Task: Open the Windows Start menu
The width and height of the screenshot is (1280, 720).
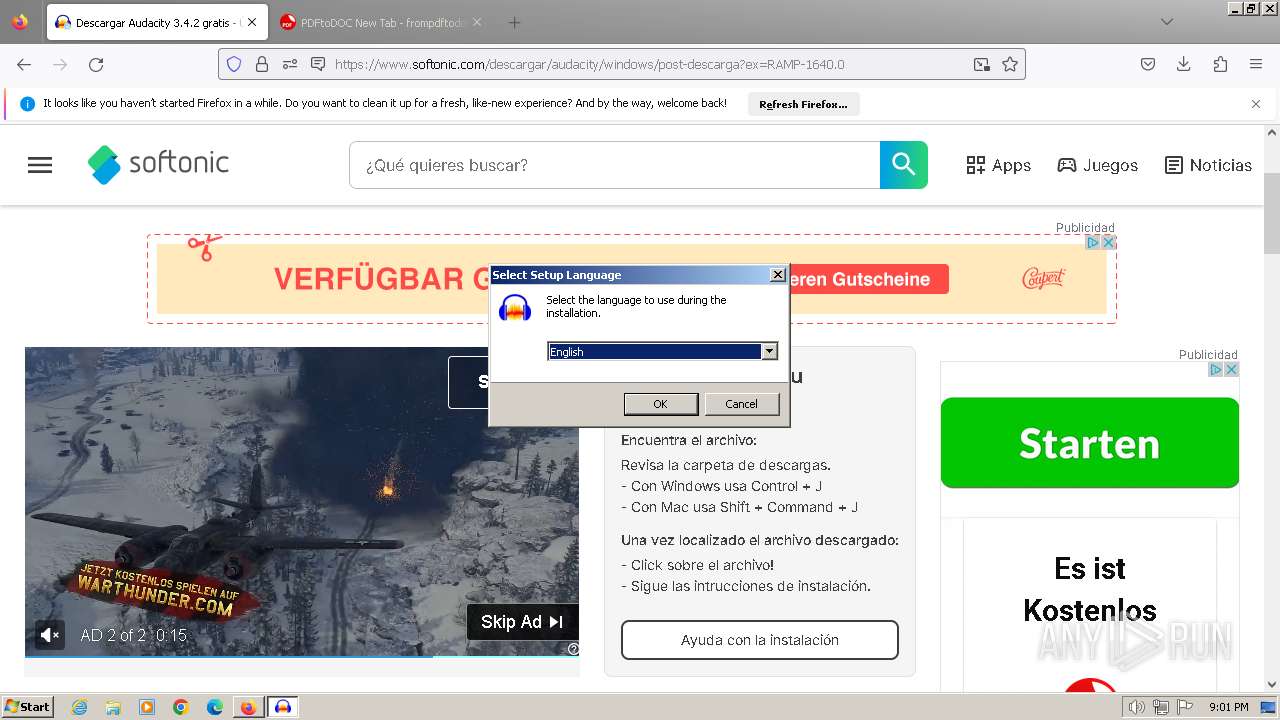Action: pos(27,706)
